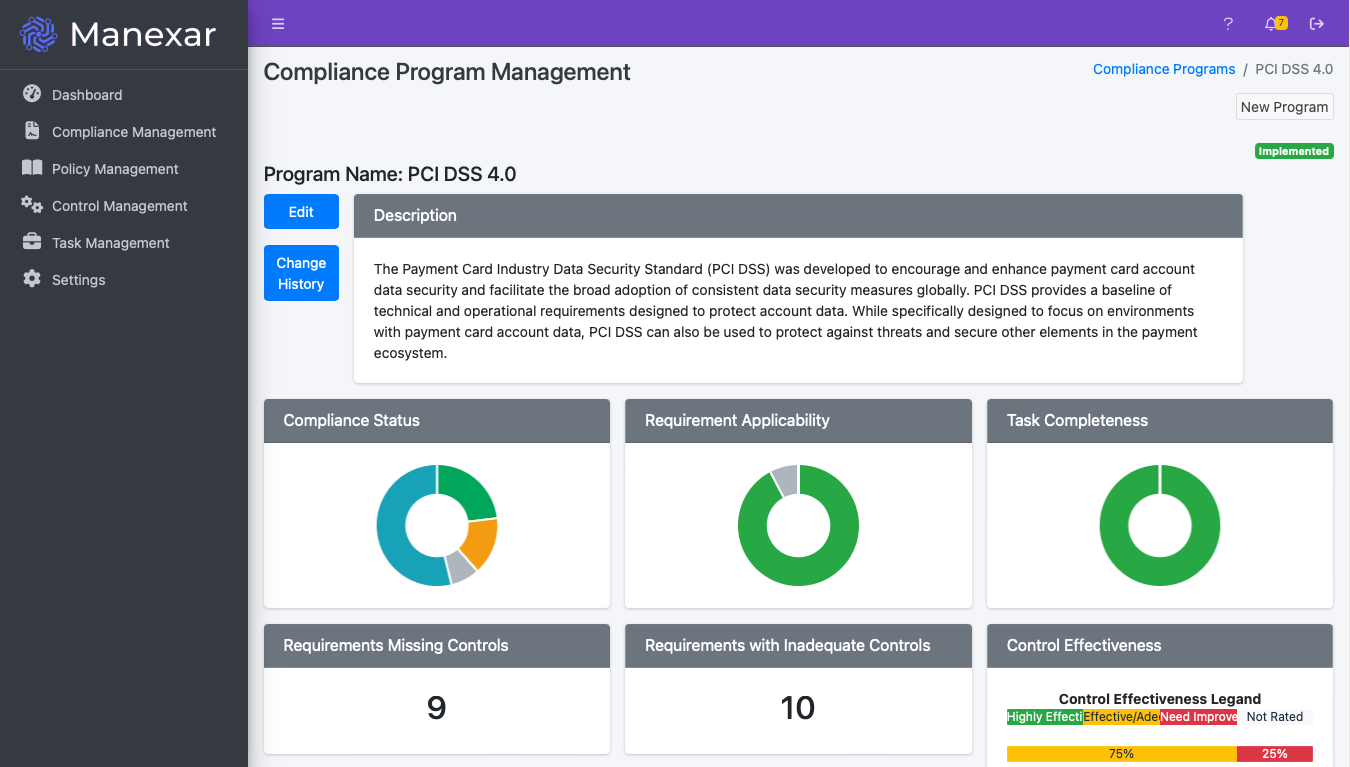Viewport: 1350px width, 767px height.
Task: Click the Settings gear icon
Action: click(x=32, y=279)
